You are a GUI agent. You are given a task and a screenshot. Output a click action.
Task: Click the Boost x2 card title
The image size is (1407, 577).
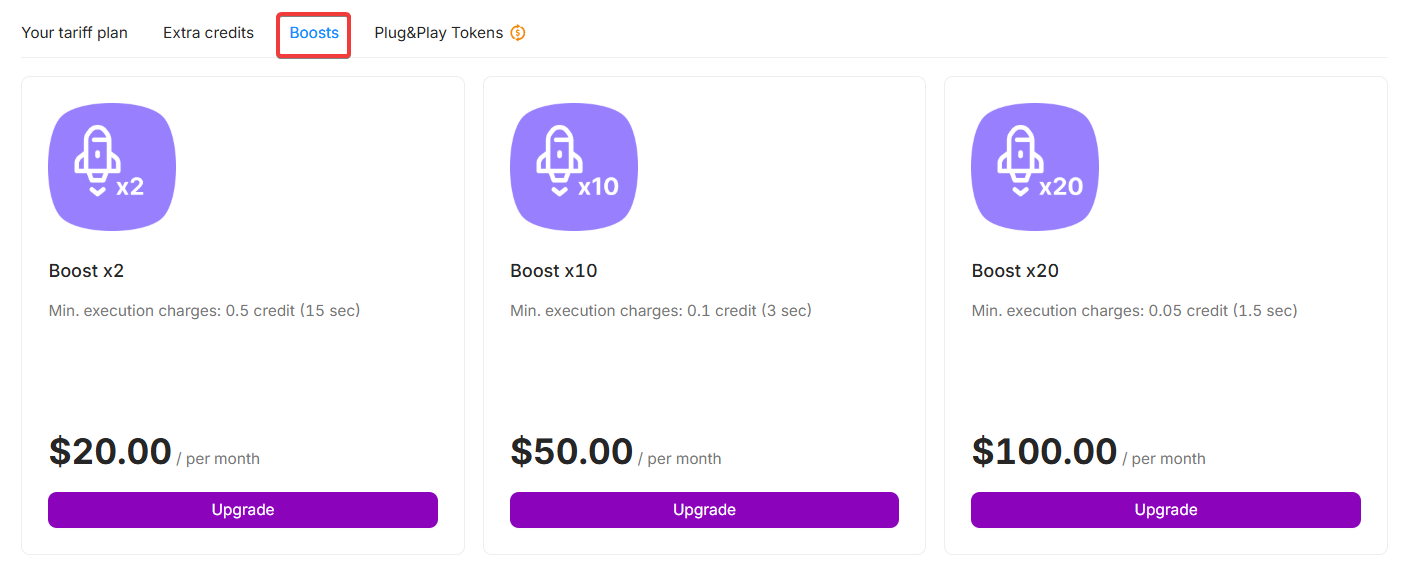tap(86, 271)
